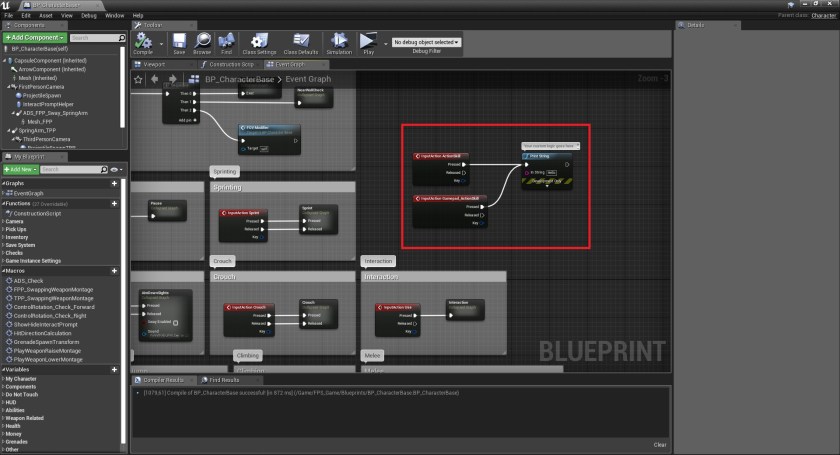
Task: Open the debug object filter dropdown
Action: 426,42
